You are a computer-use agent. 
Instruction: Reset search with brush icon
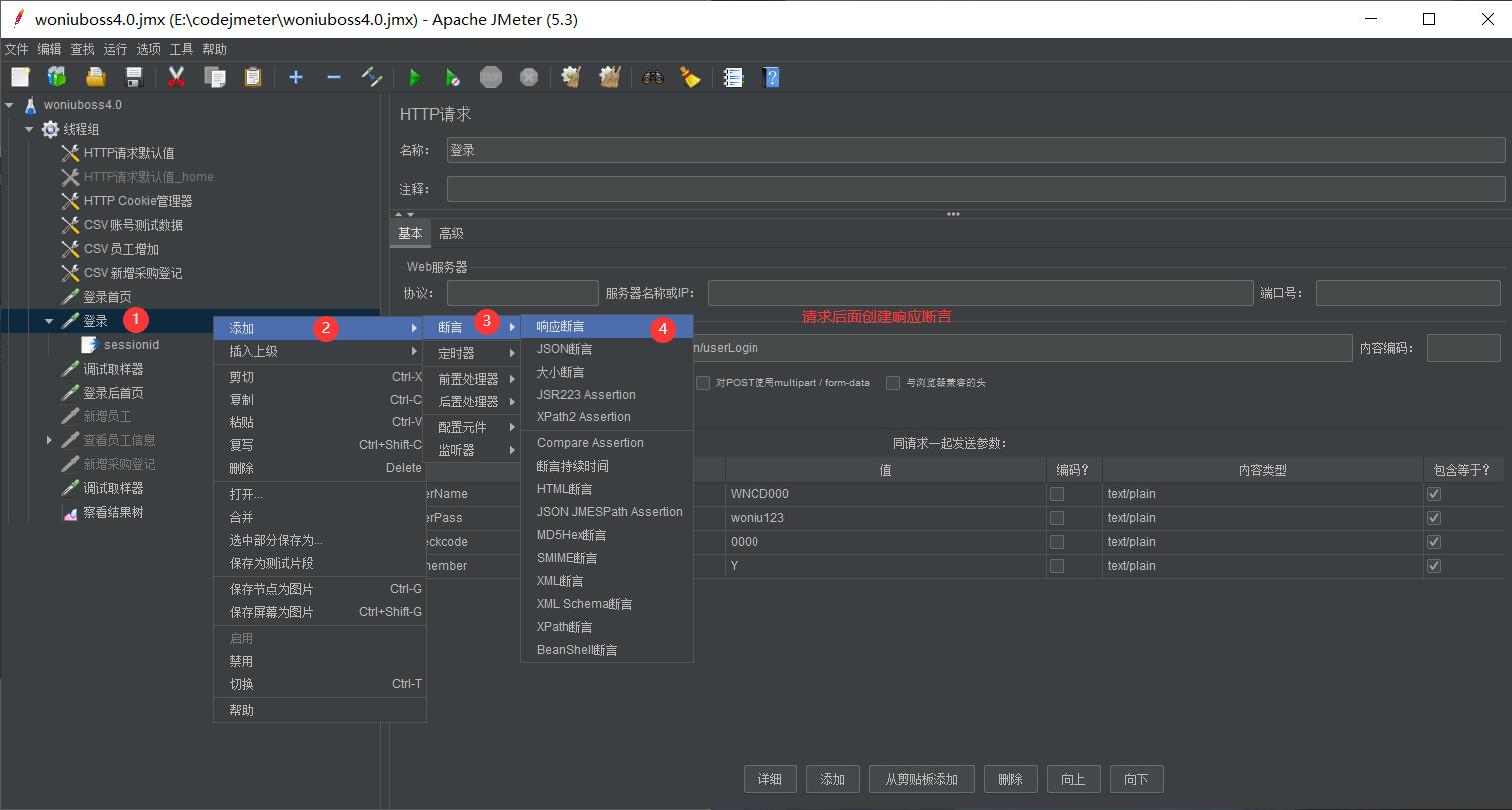point(691,77)
